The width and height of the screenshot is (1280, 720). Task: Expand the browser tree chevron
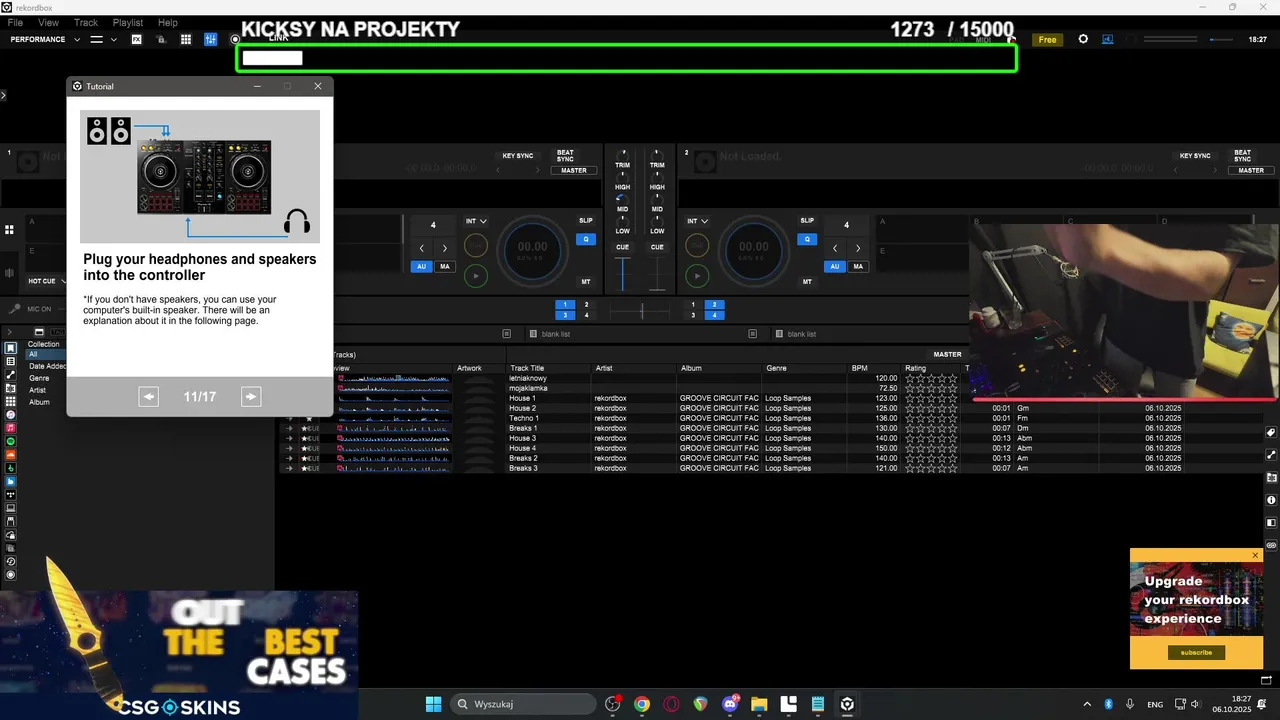click(x=9, y=331)
